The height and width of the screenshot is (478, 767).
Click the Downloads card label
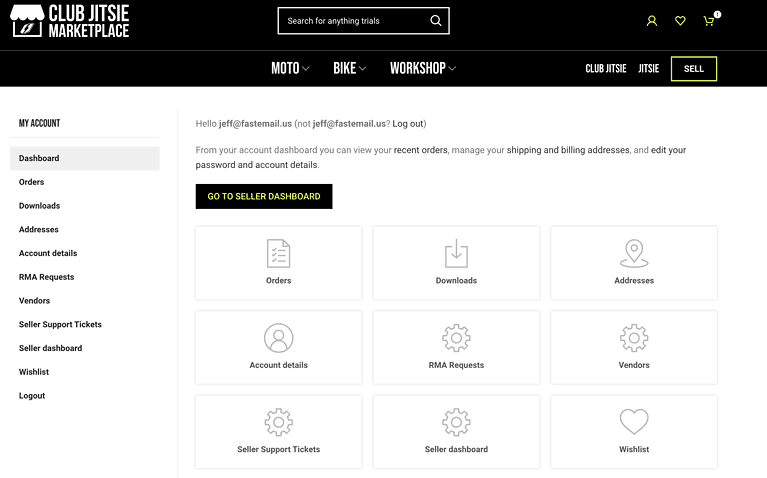point(456,280)
